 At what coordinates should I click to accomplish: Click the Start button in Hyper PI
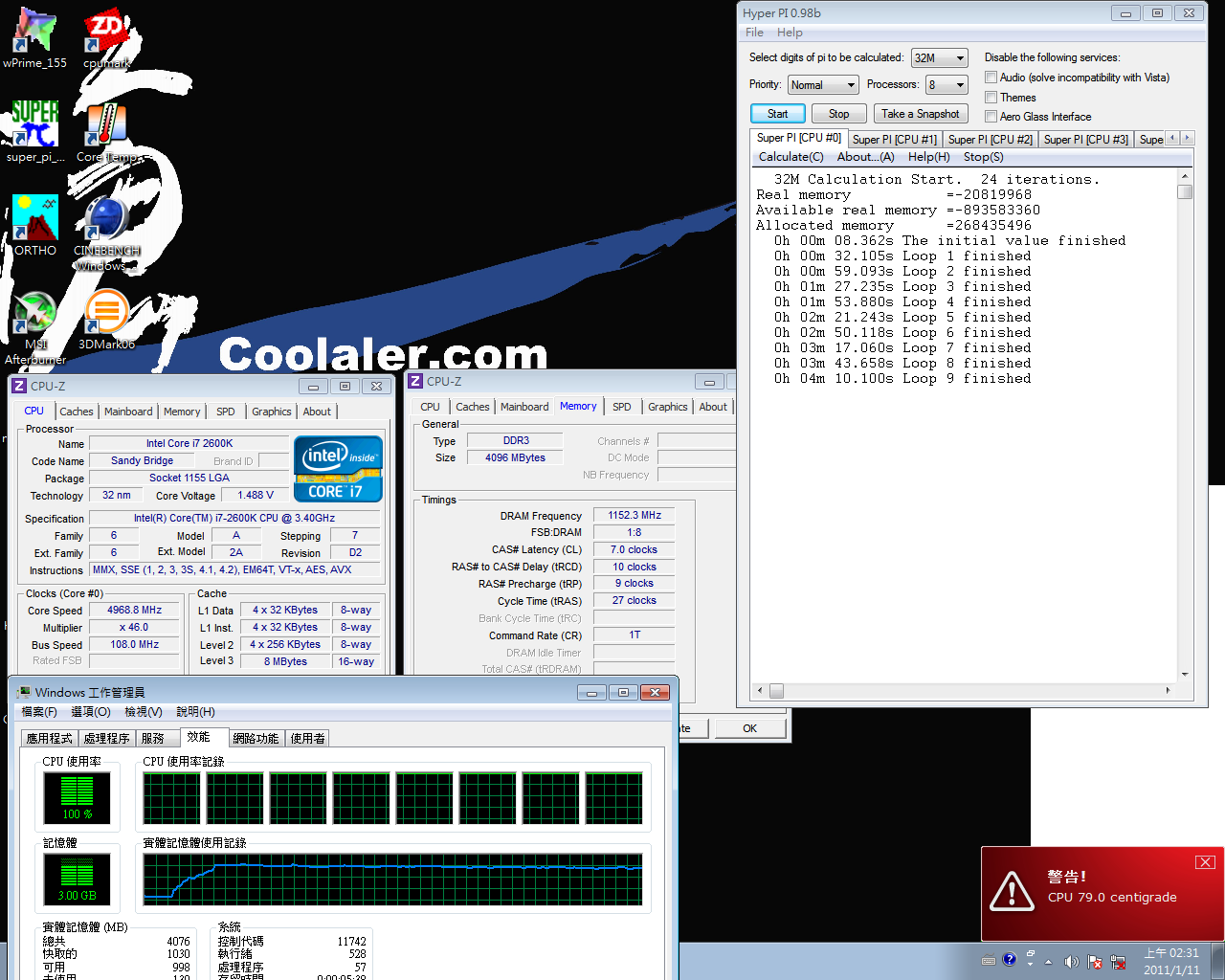point(777,114)
